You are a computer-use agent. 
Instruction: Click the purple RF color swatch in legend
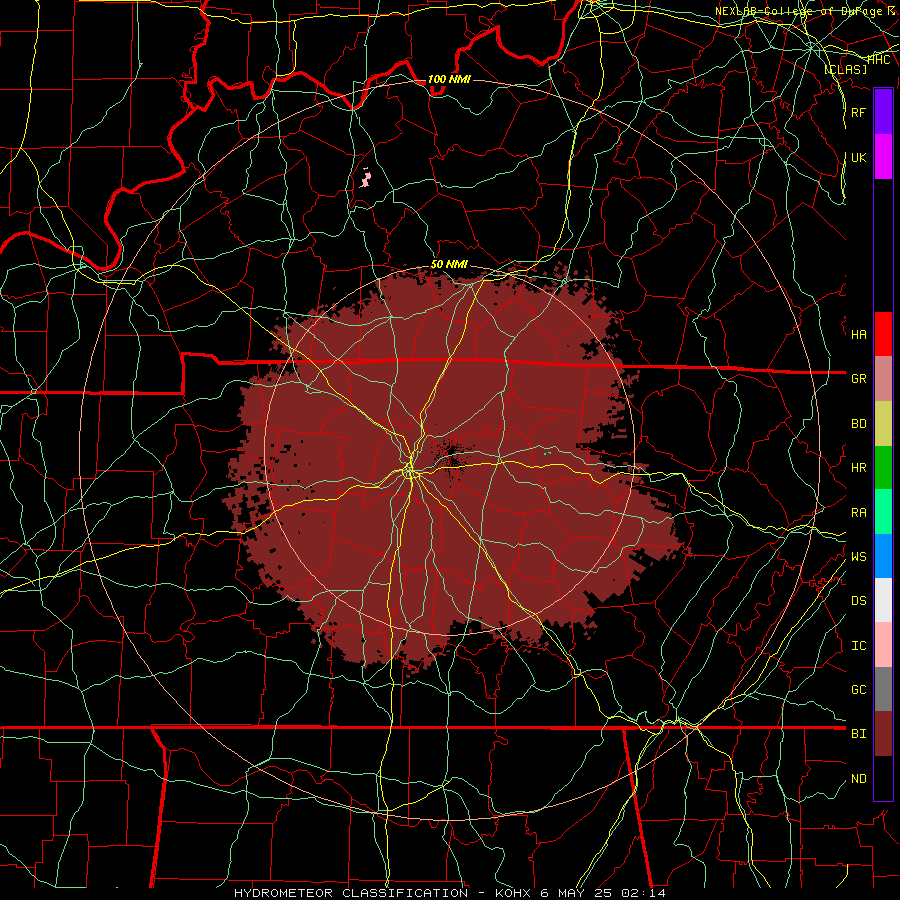883,112
